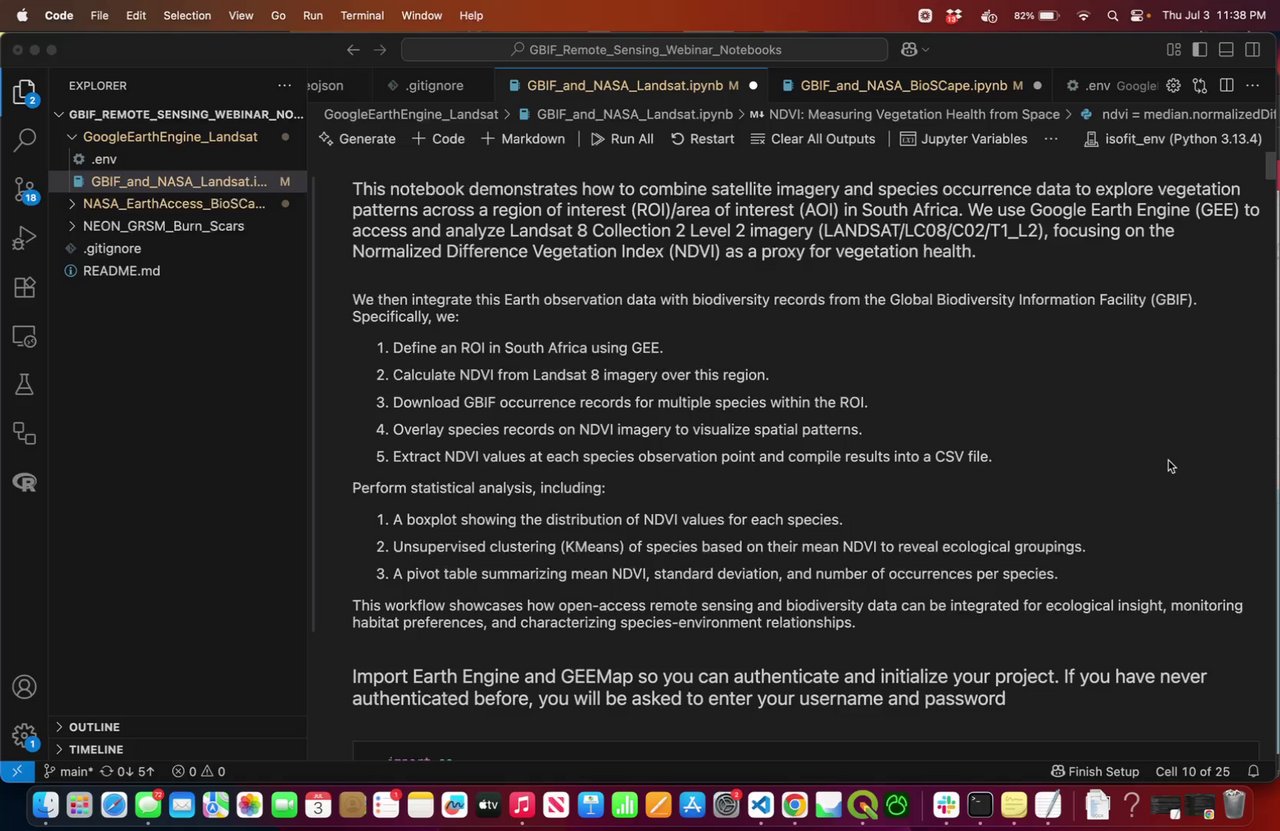Viewport: 1280px width, 831px height.
Task: Switch to the .env editor tab
Action: (x=1105, y=86)
